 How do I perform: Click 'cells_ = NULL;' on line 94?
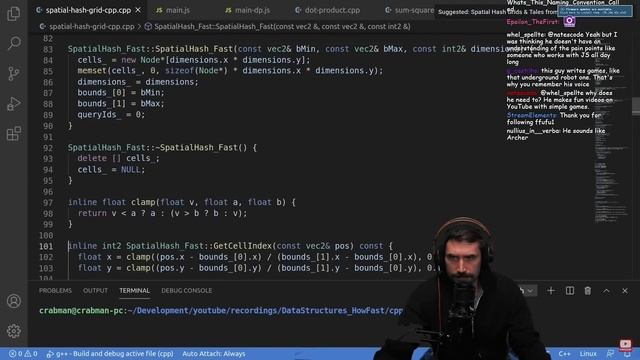pyautogui.click(x=111, y=169)
